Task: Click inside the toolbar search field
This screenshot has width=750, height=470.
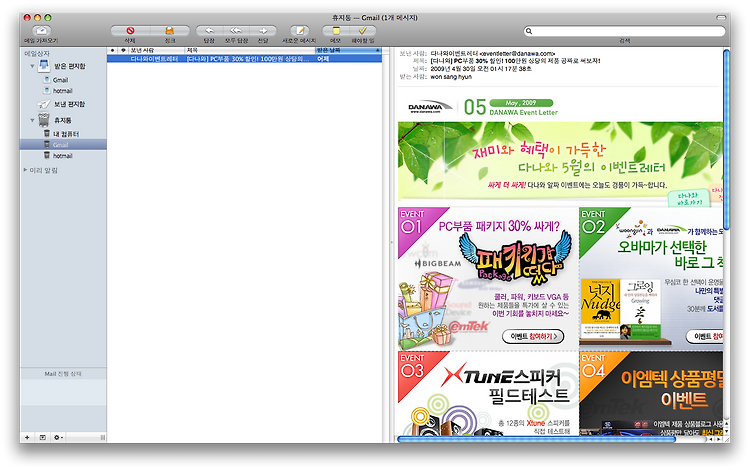Action: click(625, 31)
